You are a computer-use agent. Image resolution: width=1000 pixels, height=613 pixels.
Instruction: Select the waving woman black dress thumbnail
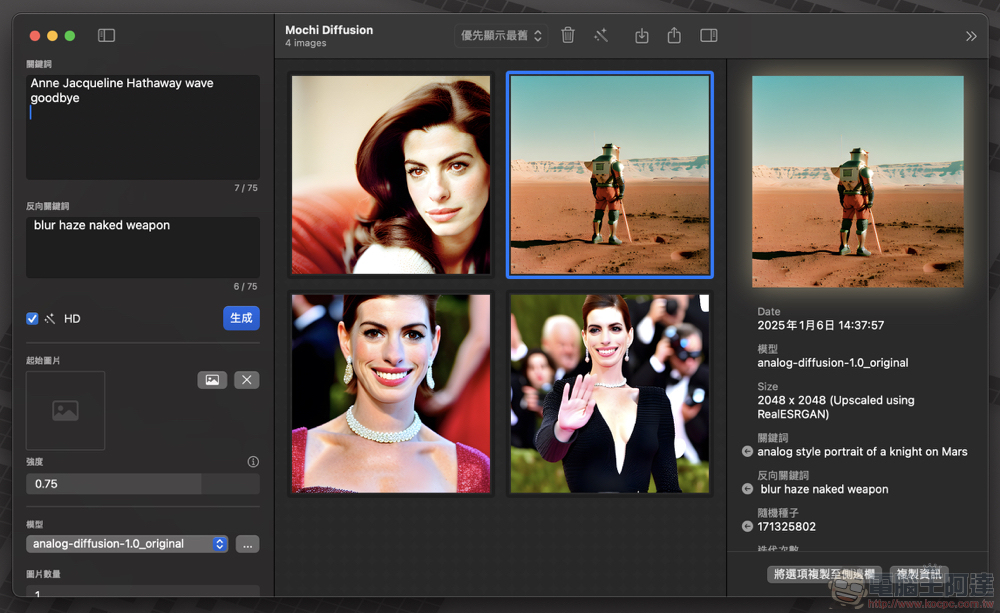pos(610,394)
